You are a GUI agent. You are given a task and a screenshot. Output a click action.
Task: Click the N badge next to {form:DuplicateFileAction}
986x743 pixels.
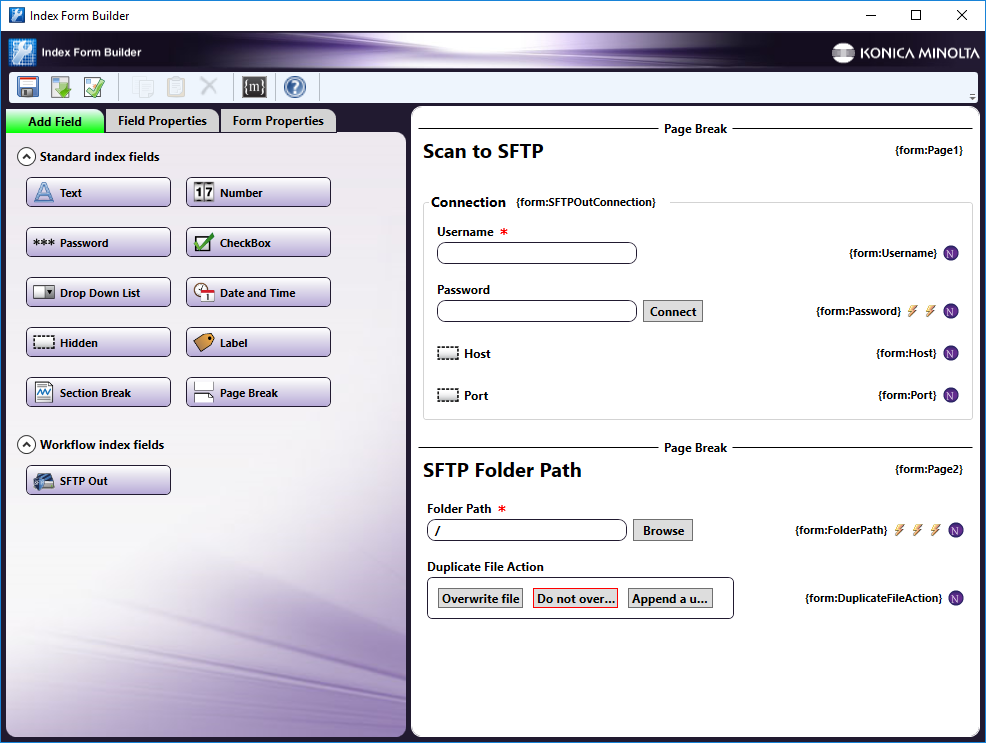[x=956, y=598]
